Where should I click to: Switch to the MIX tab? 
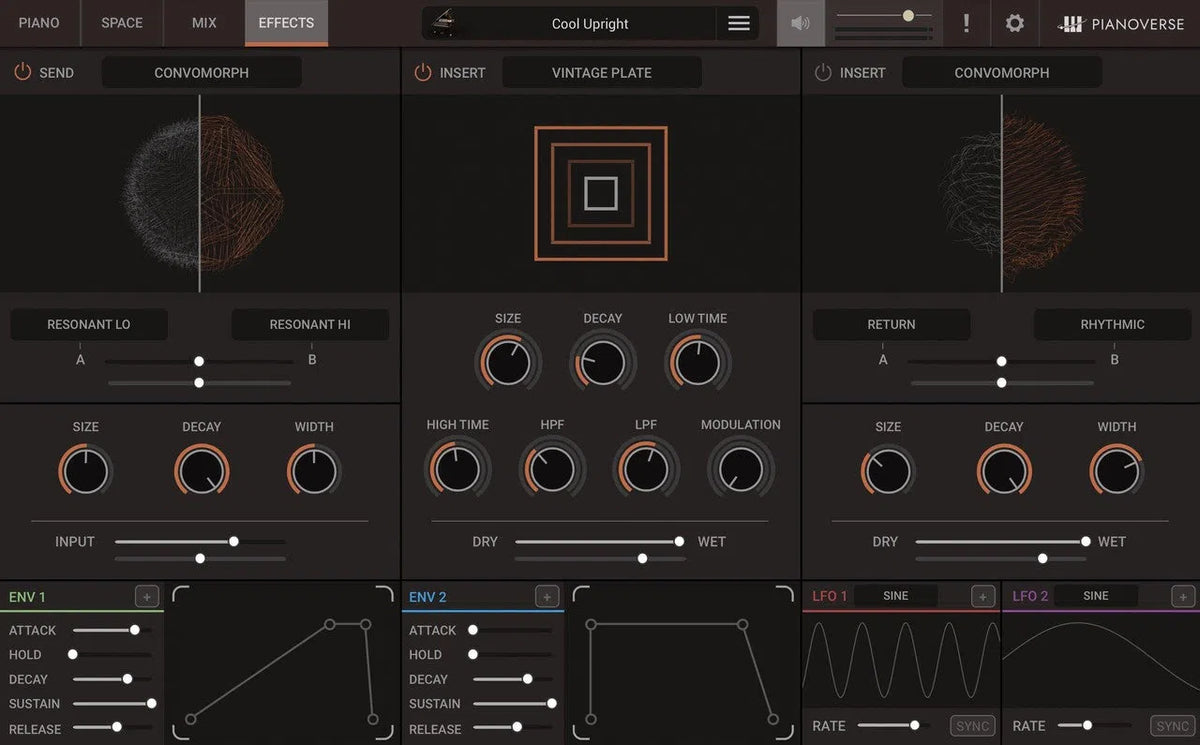[204, 23]
